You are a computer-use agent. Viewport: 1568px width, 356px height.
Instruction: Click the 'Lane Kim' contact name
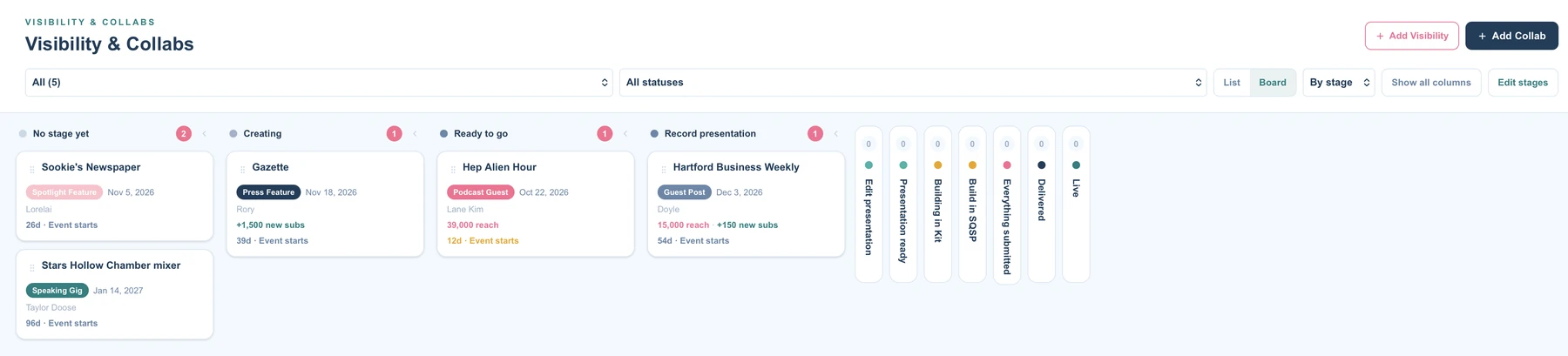click(465, 210)
